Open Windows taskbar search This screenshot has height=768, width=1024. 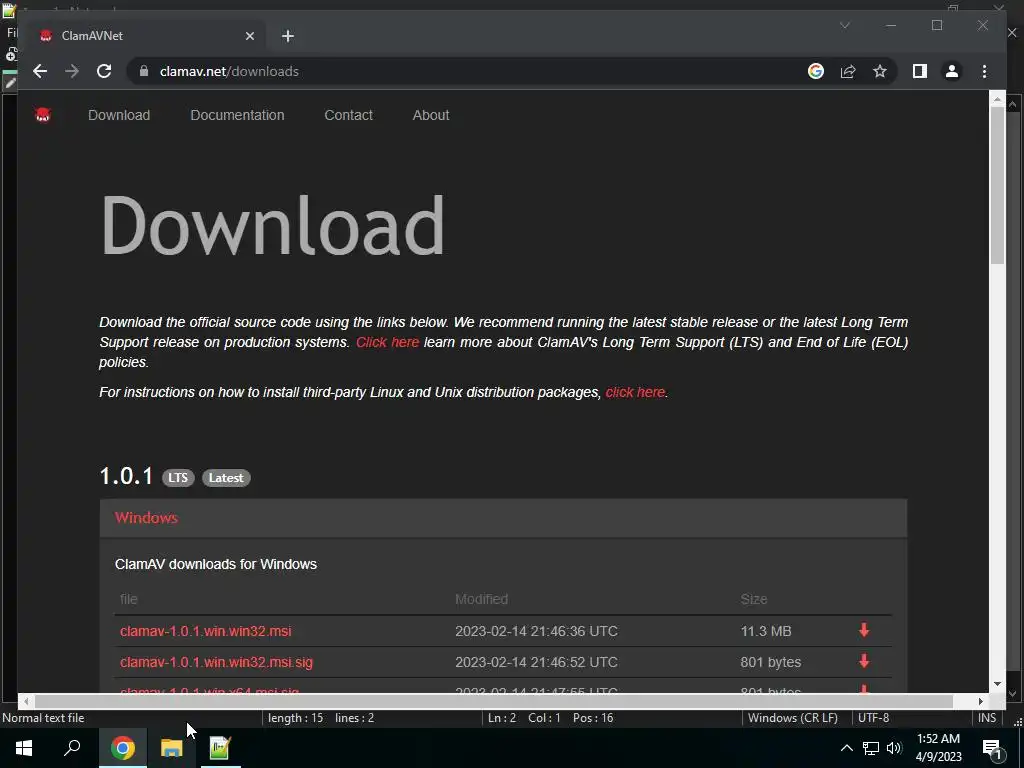point(72,748)
